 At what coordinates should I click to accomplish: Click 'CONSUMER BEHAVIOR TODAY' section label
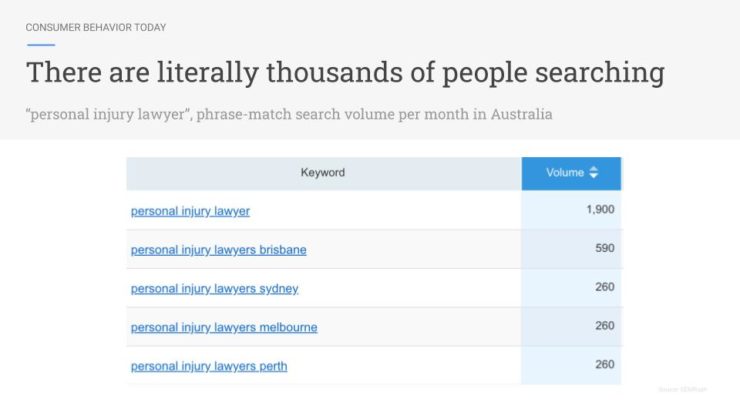click(x=96, y=27)
